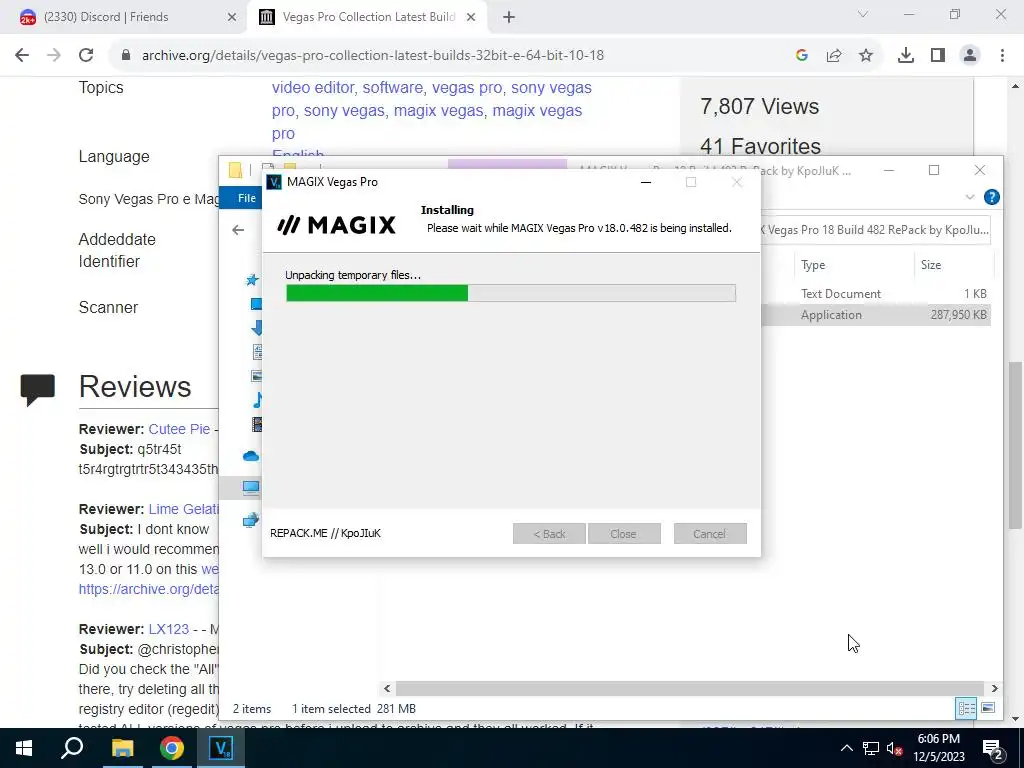The width and height of the screenshot is (1024, 768).
Task: Click Vegas installer taskbar icon
Action: [x=221, y=748]
